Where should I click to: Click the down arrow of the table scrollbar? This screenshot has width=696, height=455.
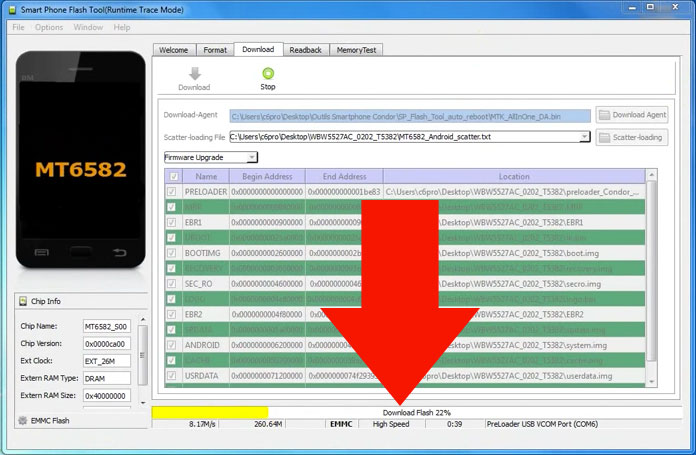tap(651, 382)
